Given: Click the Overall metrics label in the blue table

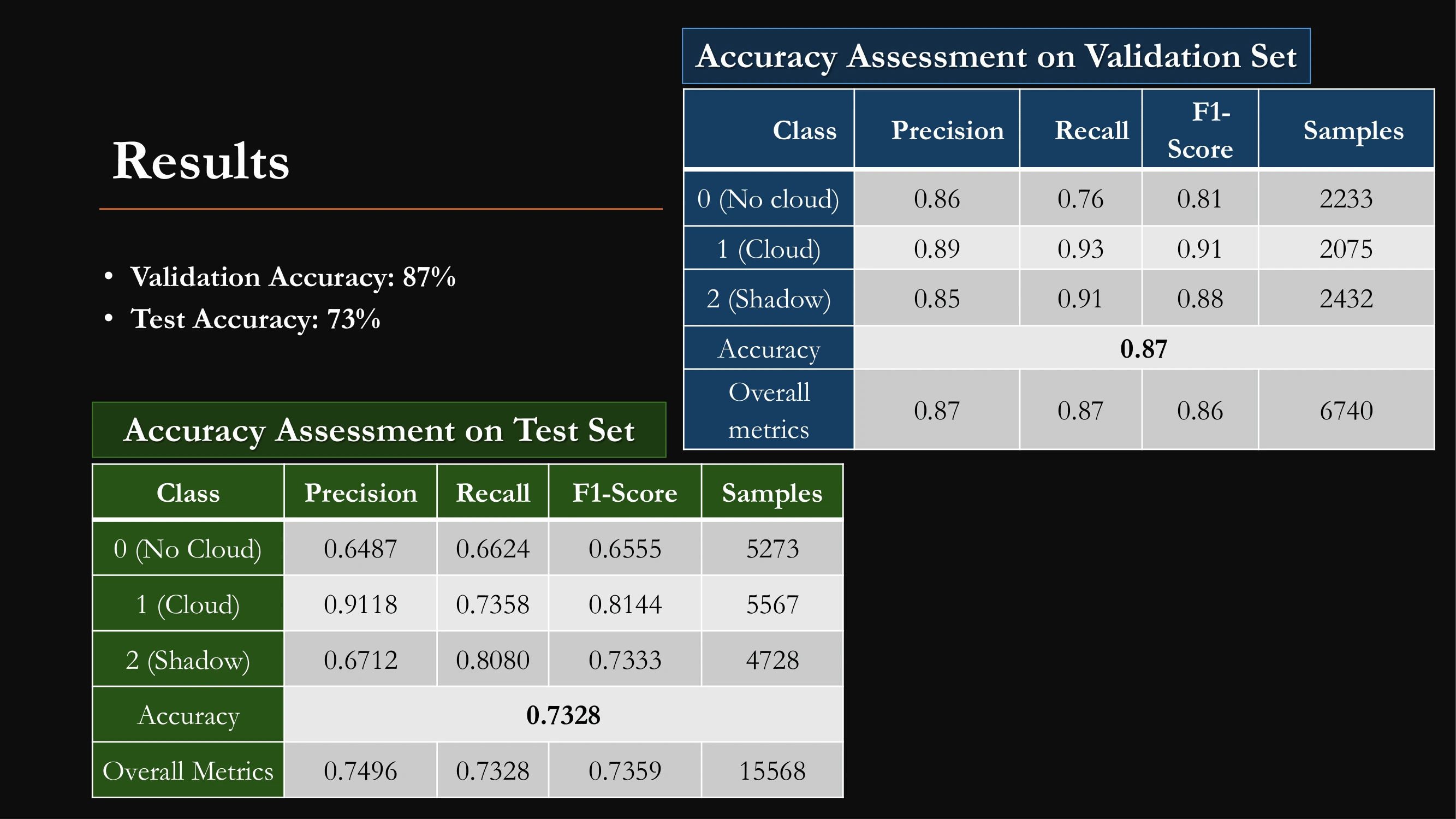Looking at the screenshot, I should point(768,411).
